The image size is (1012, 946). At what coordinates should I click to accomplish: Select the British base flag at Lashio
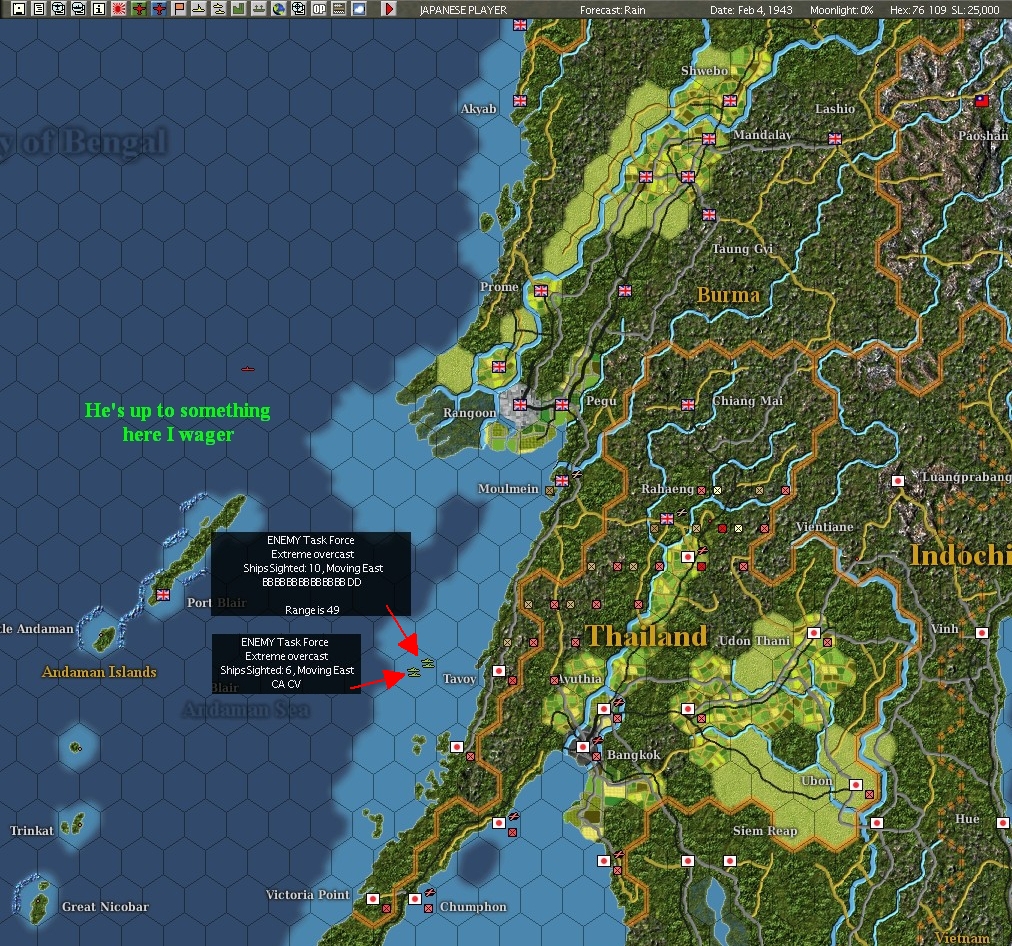(x=835, y=139)
